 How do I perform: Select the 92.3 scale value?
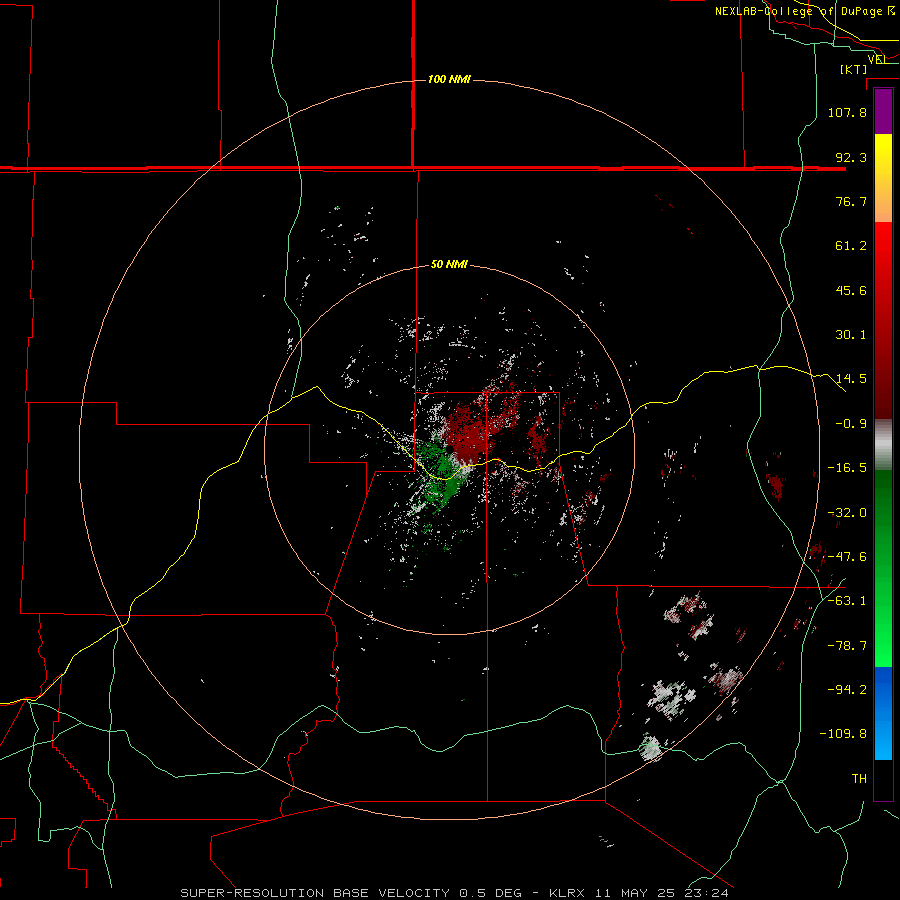coord(851,157)
